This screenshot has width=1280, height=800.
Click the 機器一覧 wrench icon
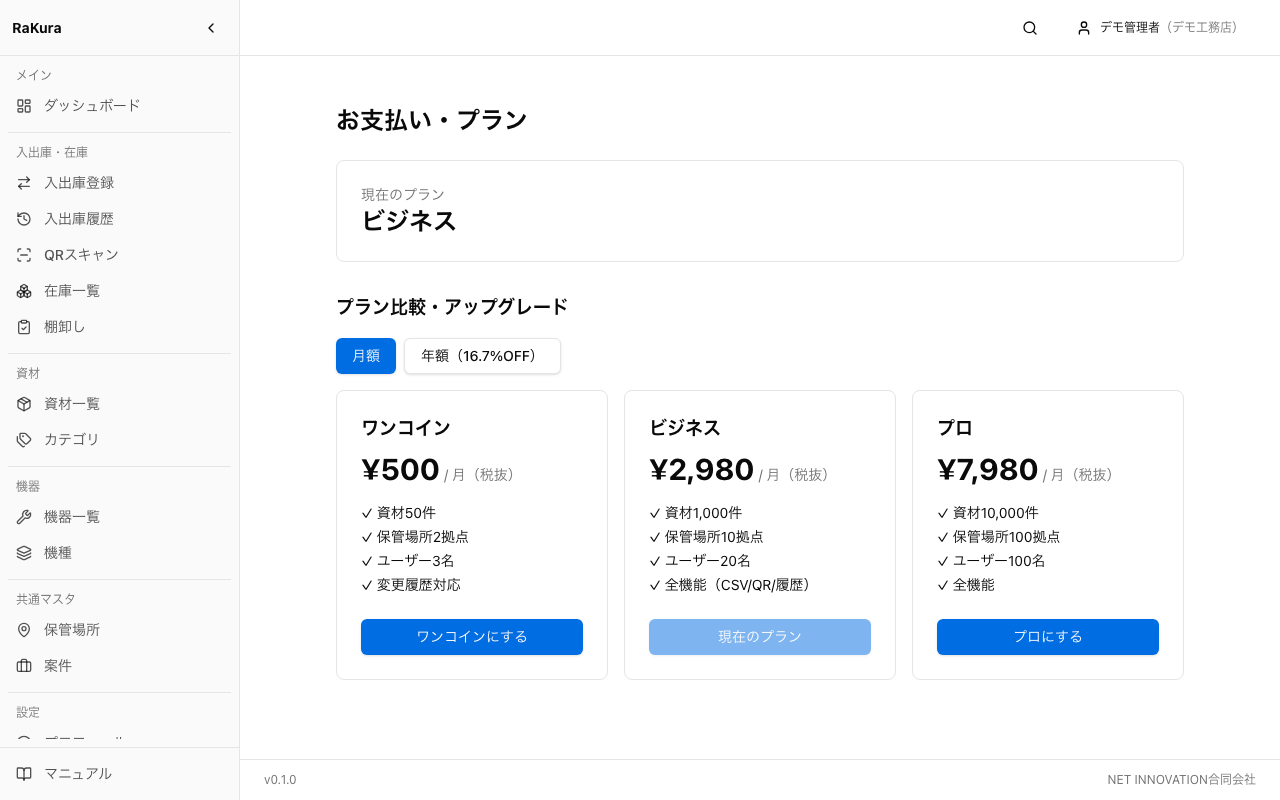coord(24,517)
